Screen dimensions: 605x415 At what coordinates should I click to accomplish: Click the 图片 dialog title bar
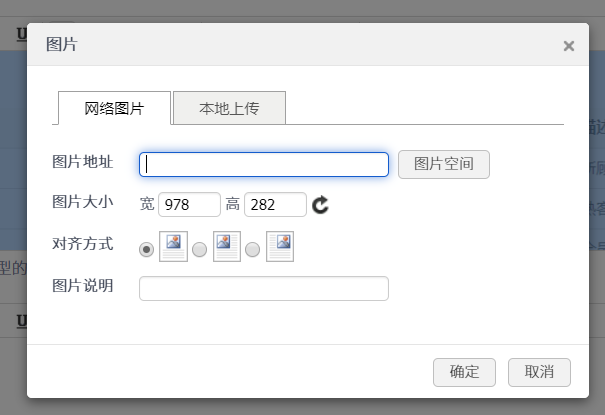[x=300, y=44]
